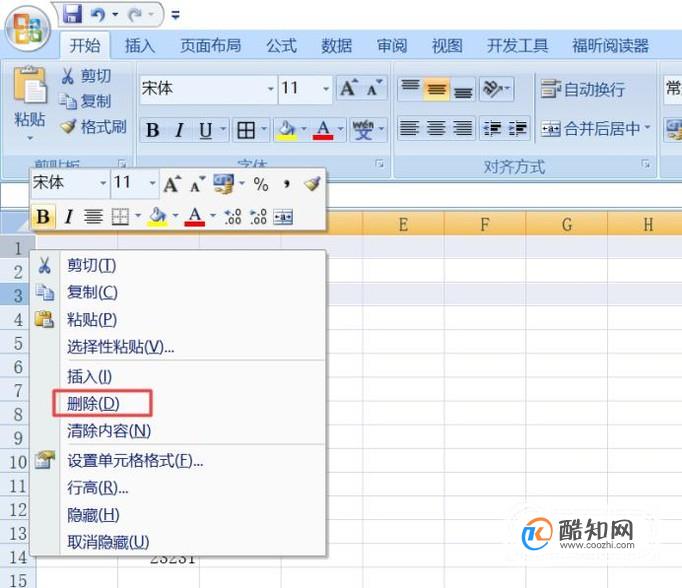682x588 pixels.
Task: Switch to the 页面布局 ribbon tab
Action: [211, 45]
